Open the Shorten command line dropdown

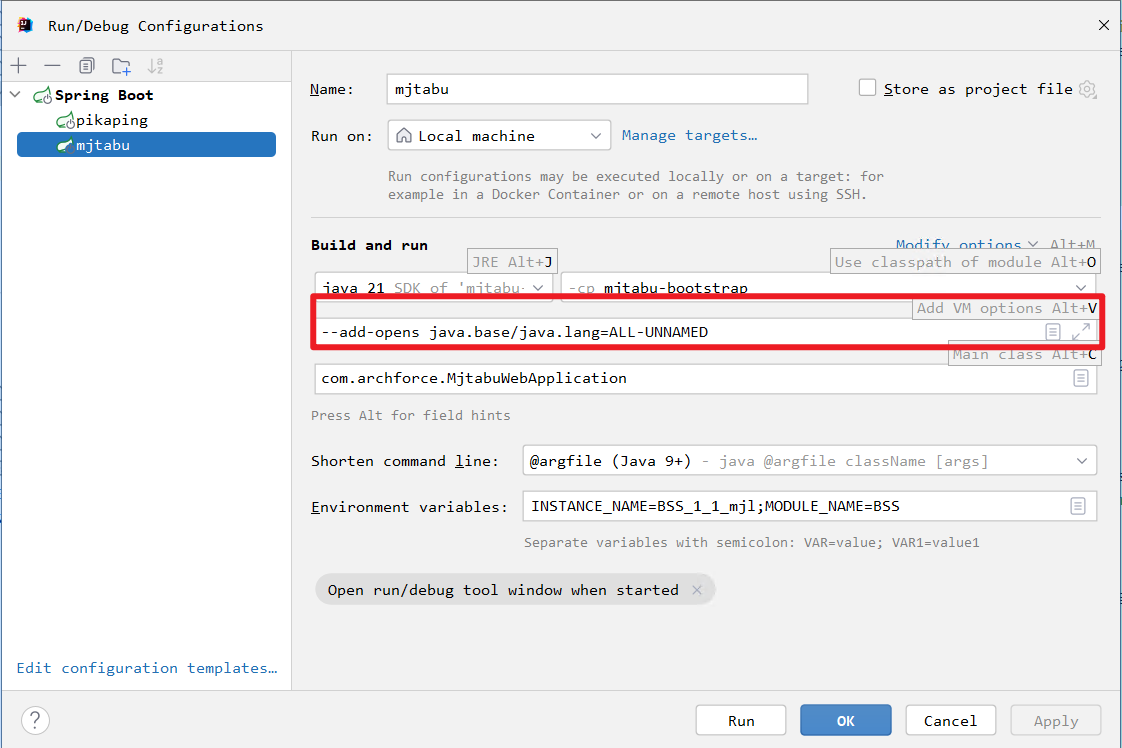coord(809,461)
